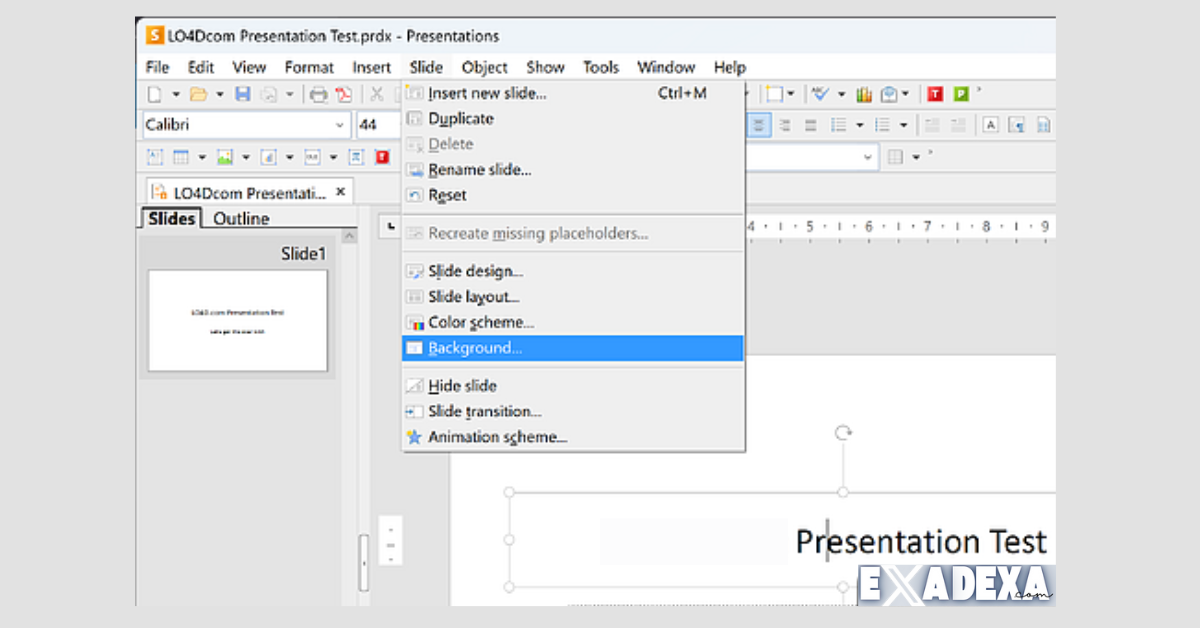Switch to the Outline tab
This screenshot has width=1200, height=628.
pos(240,218)
